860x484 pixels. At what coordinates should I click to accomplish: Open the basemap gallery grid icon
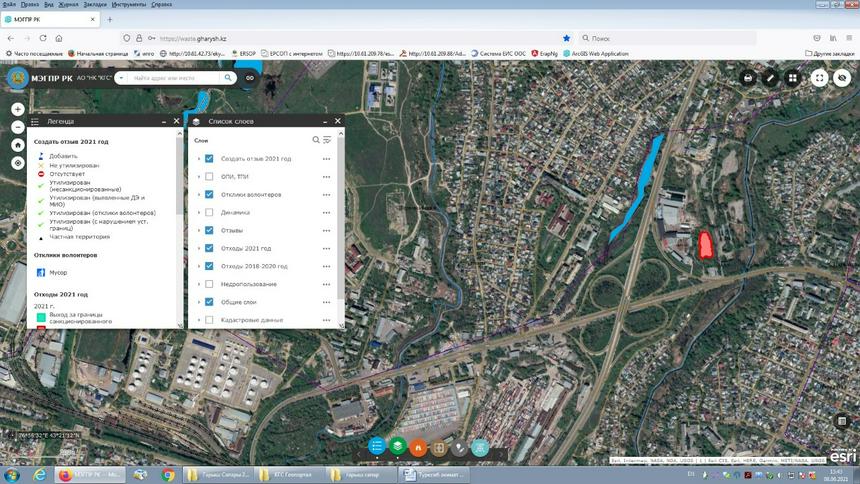pos(792,77)
